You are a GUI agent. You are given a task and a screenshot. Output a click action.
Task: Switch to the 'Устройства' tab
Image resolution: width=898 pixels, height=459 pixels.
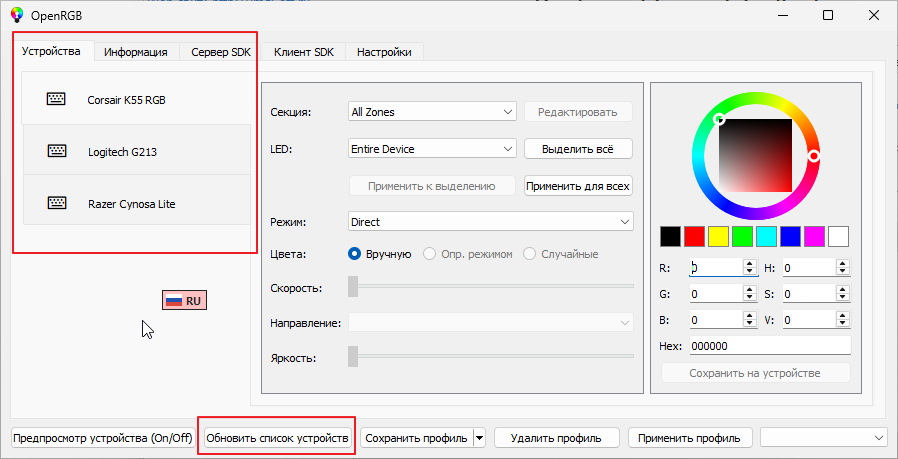(x=51, y=51)
